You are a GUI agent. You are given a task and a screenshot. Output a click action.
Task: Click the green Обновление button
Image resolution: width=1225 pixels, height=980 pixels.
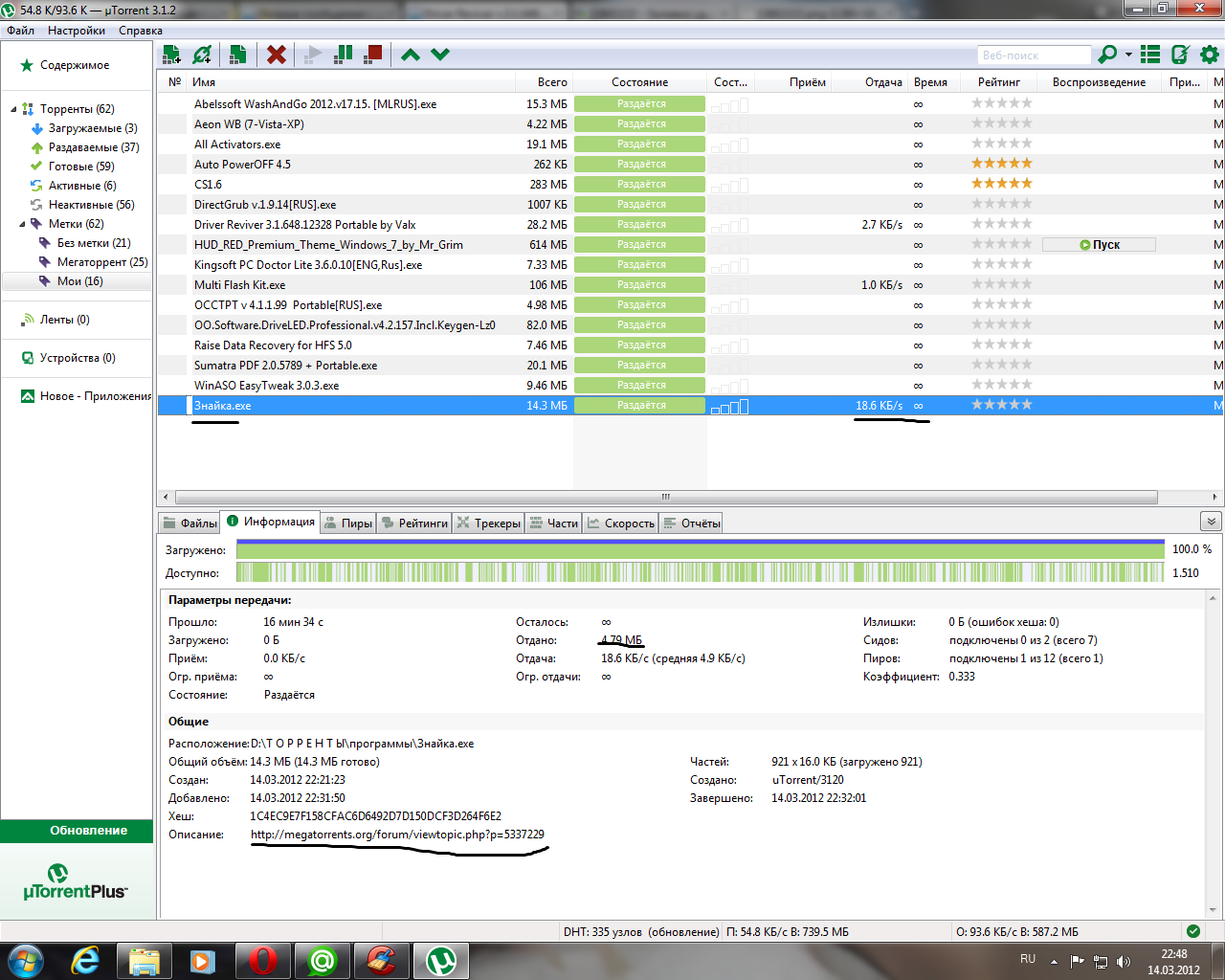click(x=77, y=831)
